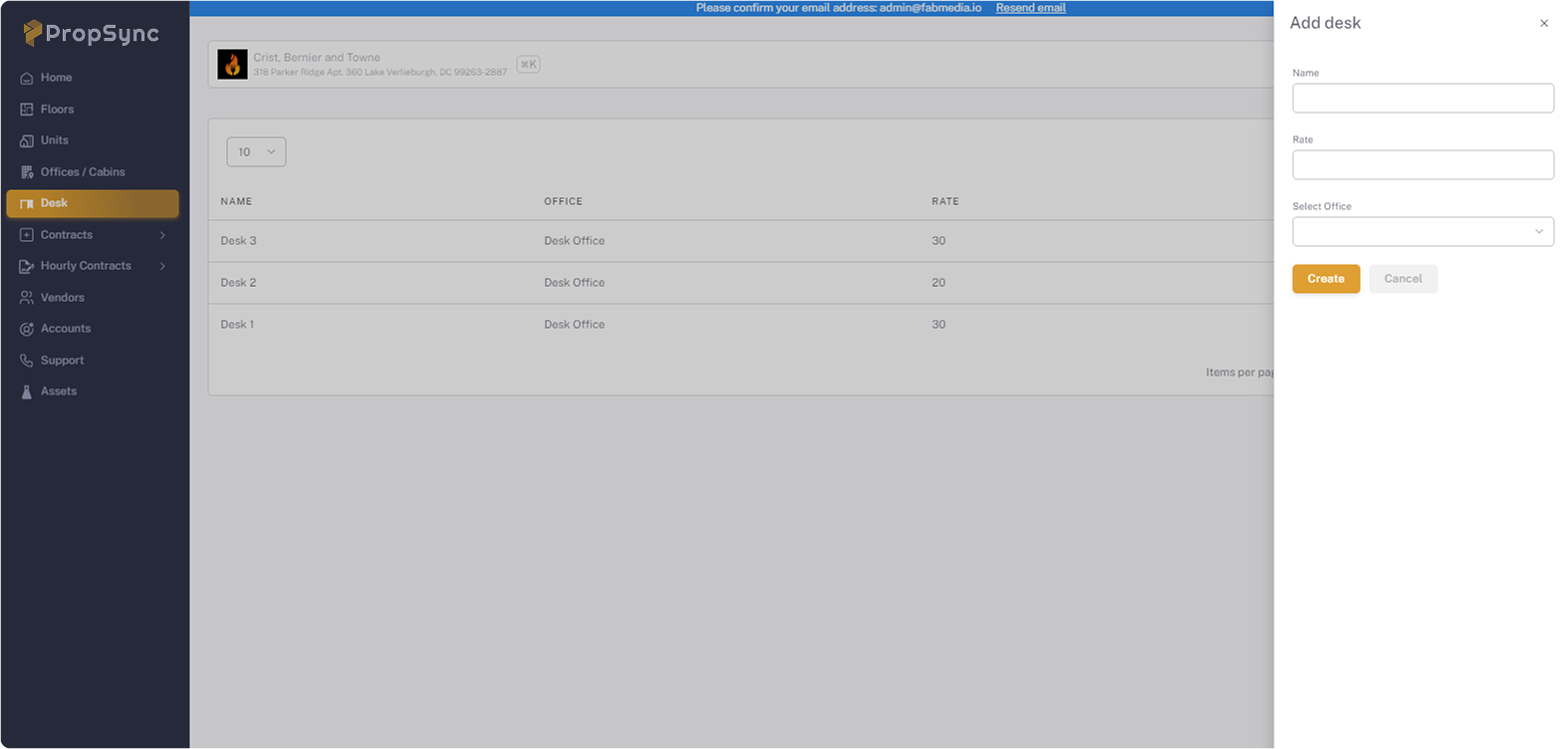The width and height of the screenshot is (1568, 749).
Task: Click rate value 20 for Desk 2
Action: pos(938,283)
